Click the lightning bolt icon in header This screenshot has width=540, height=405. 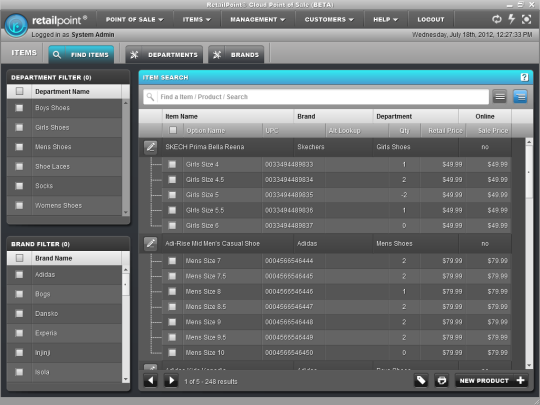click(x=511, y=19)
